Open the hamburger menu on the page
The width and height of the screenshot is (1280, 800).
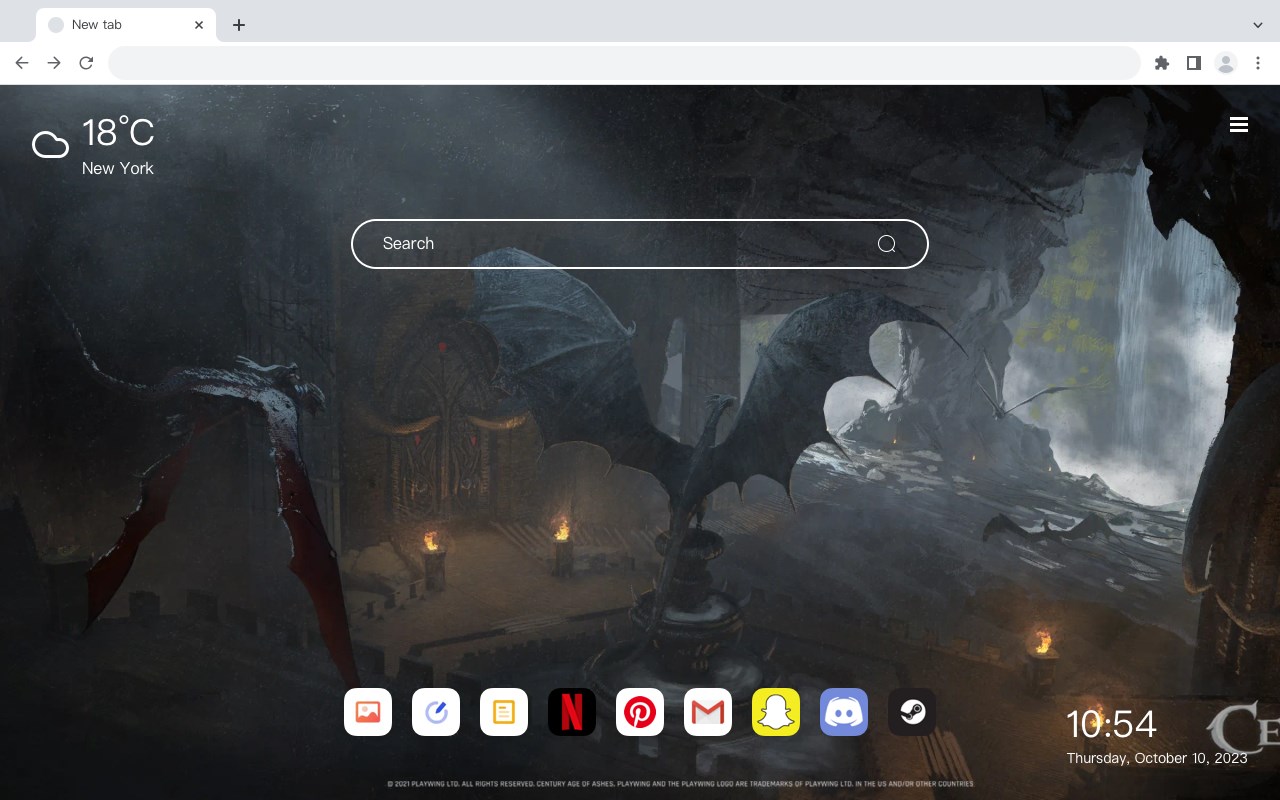click(x=1239, y=125)
